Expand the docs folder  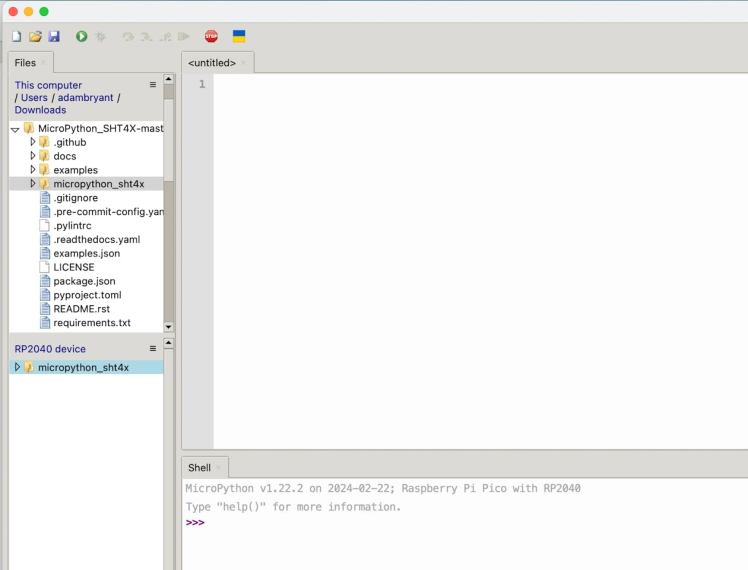(33, 156)
